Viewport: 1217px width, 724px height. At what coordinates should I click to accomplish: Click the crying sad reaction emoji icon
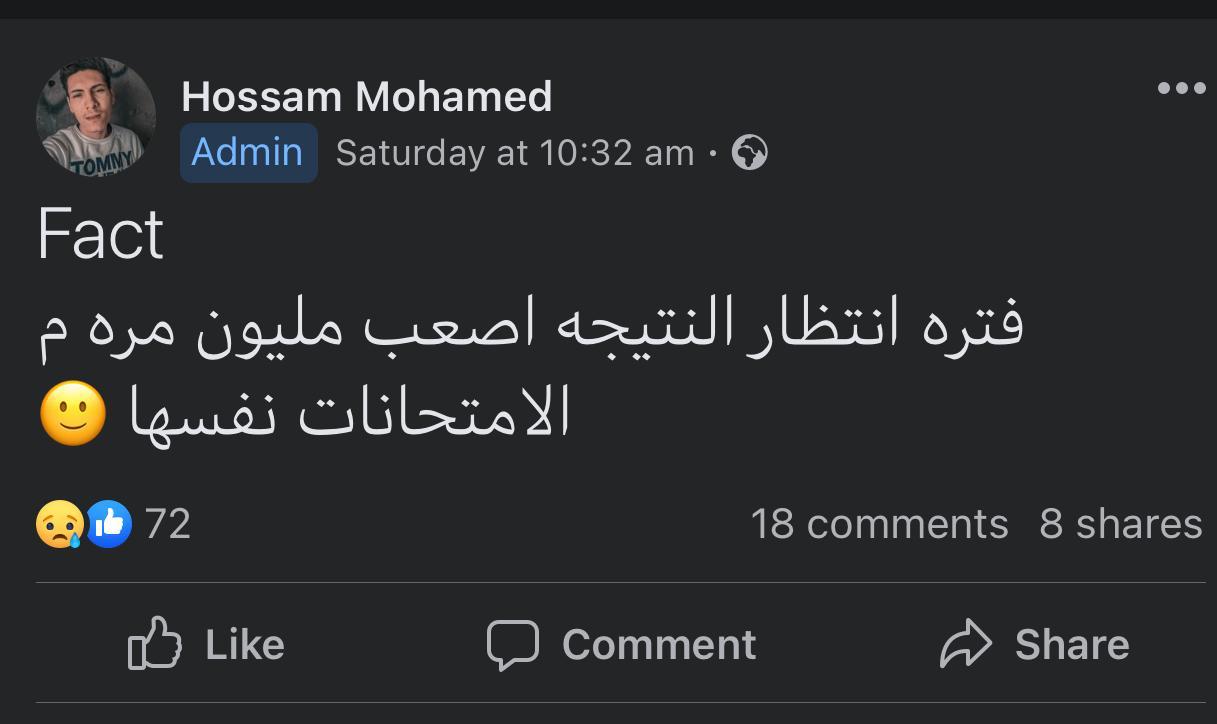point(59,524)
